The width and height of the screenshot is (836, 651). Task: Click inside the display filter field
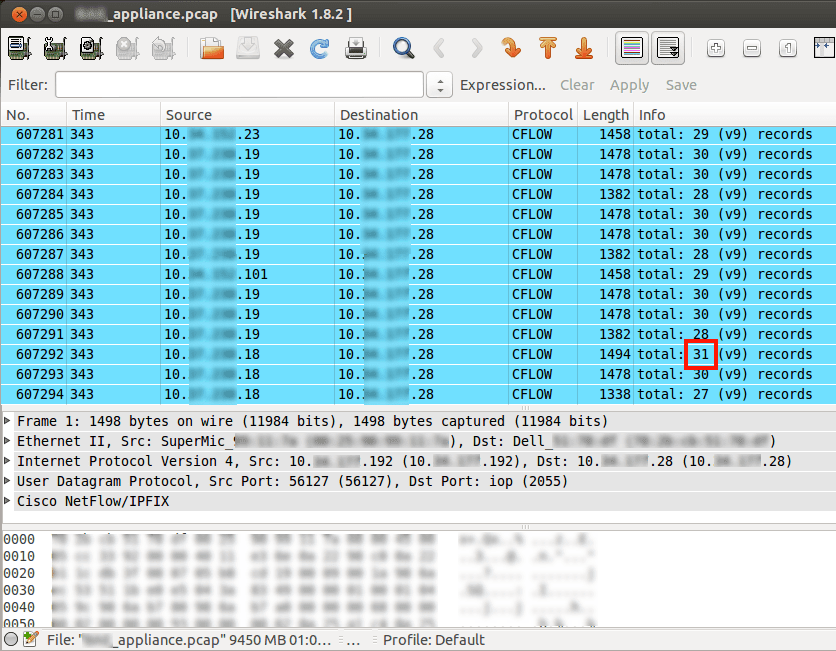tap(239, 85)
